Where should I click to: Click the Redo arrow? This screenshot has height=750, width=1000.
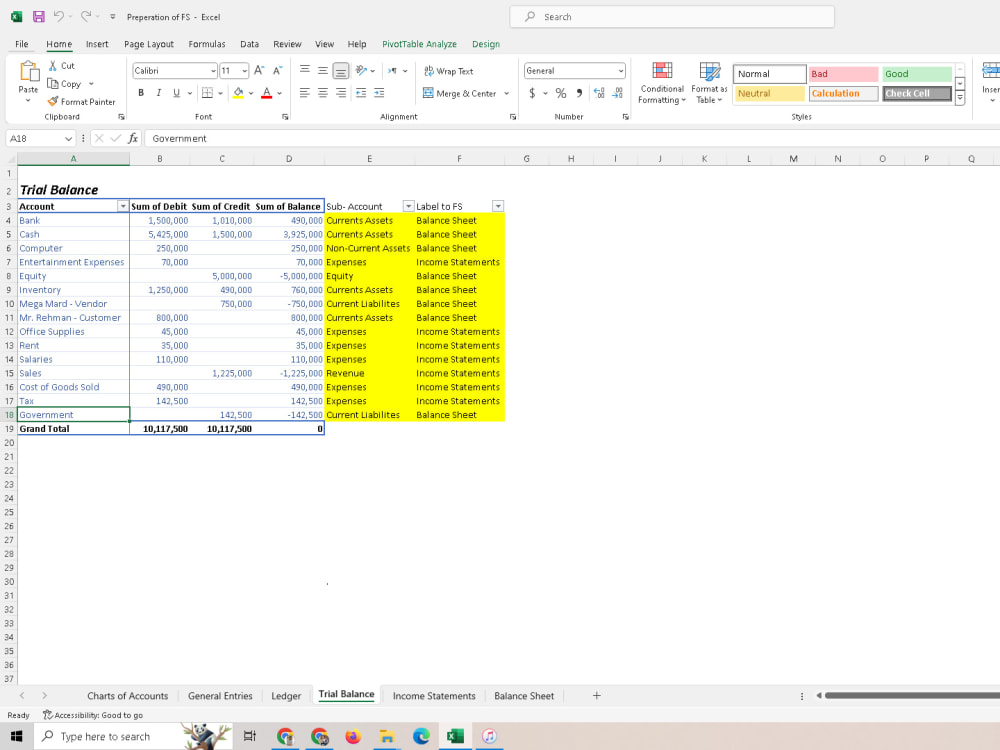(x=86, y=17)
